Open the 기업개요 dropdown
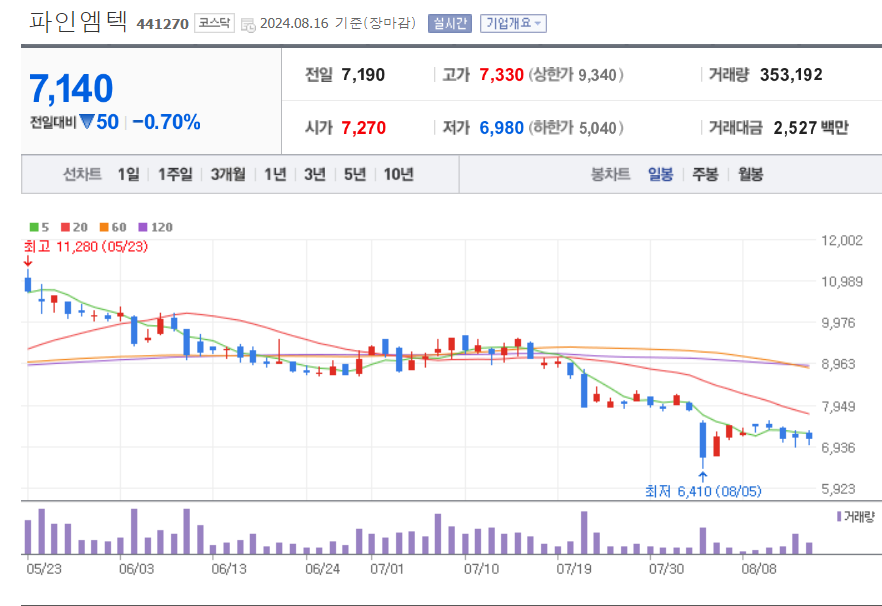The image size is (882, 606). tap(511, 20)
